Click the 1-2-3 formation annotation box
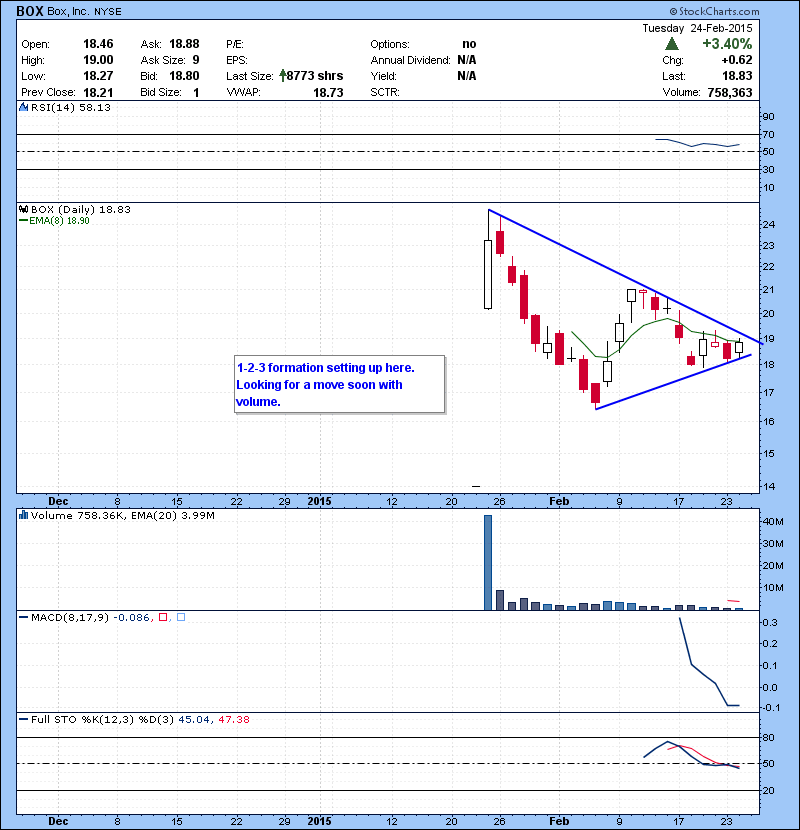The height and width of the screenshot is (830, 800). pos(339,384)
